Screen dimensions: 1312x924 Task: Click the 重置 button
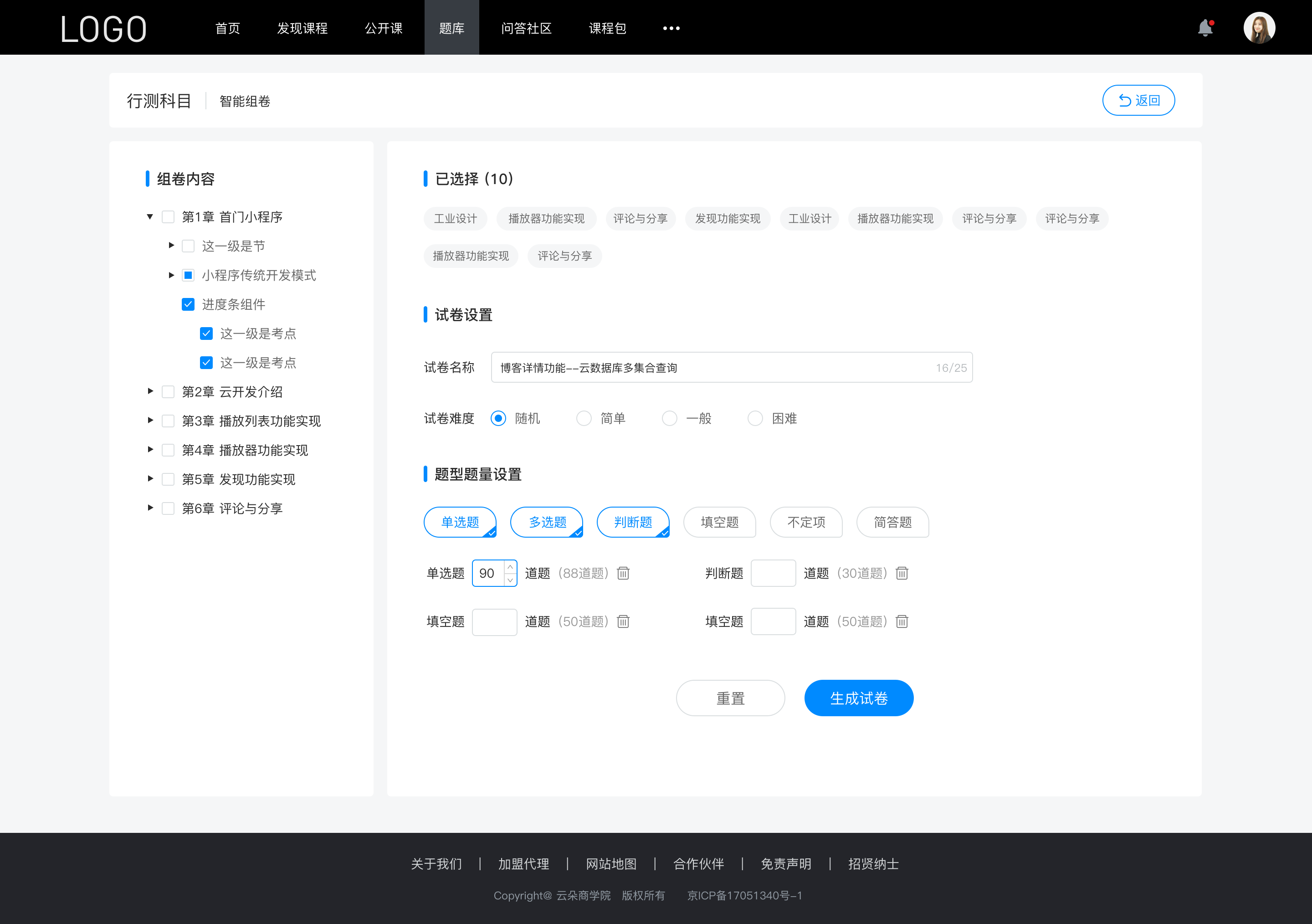click(x=729, y=697)
